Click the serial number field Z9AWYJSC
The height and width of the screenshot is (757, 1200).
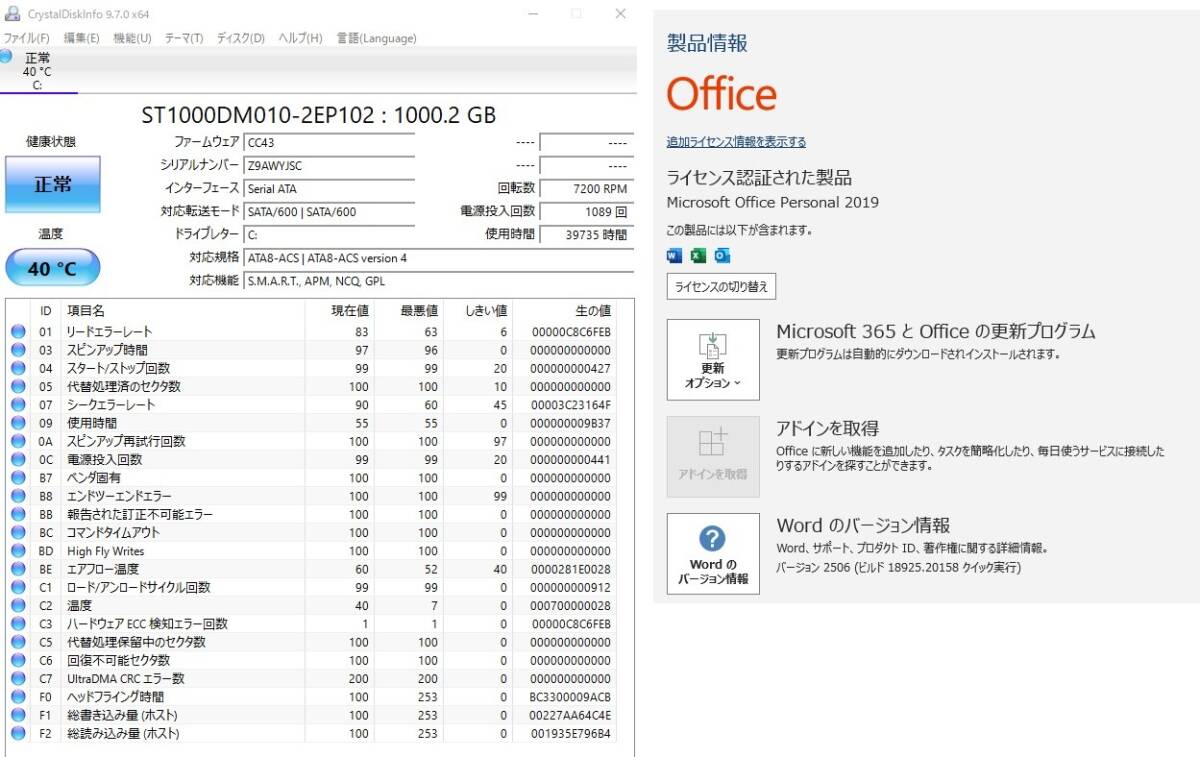tap(329, 166)
